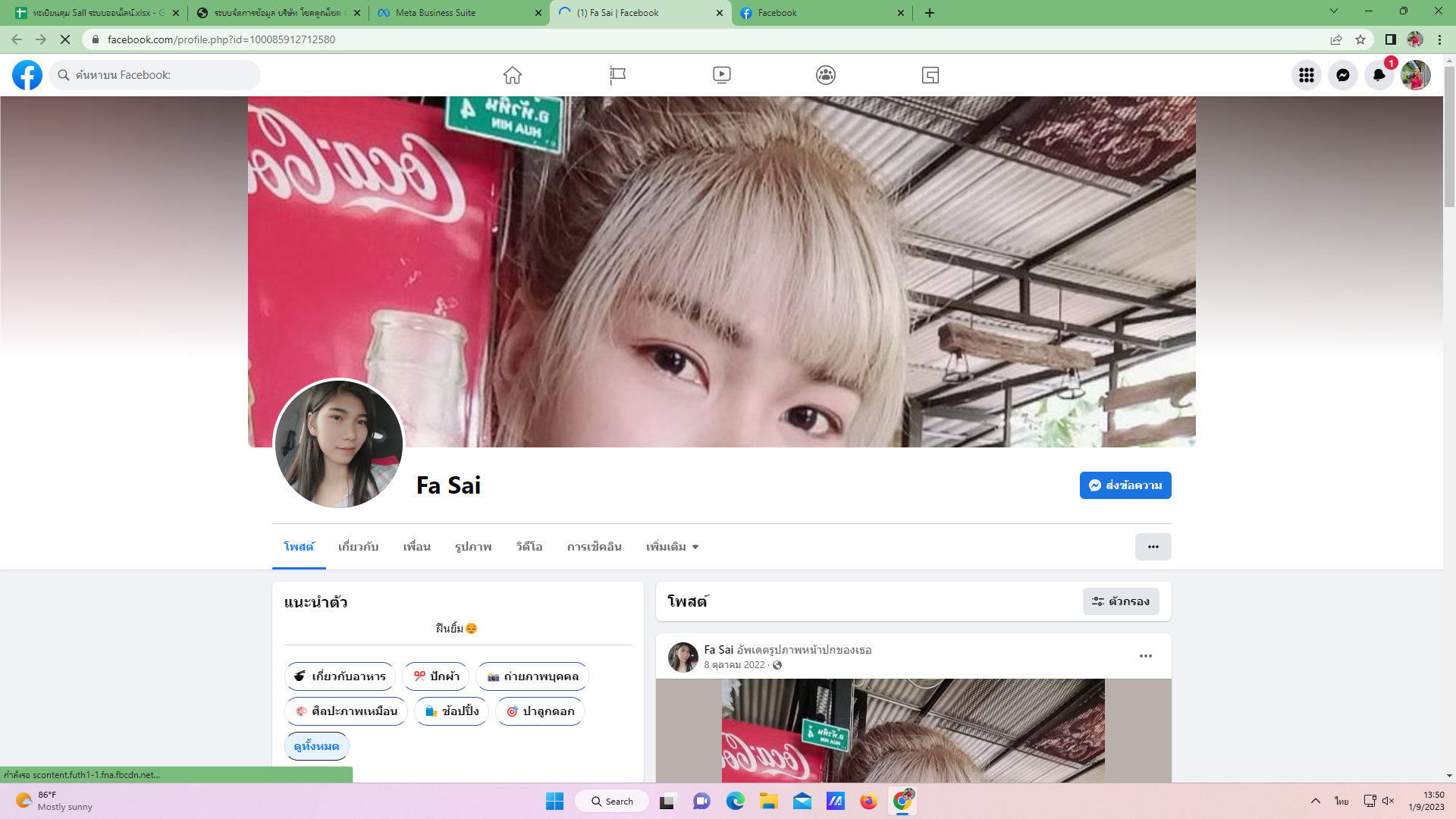Bookmark this page with star icon
Viewport: 1456px width, 819px height.
1360,39
